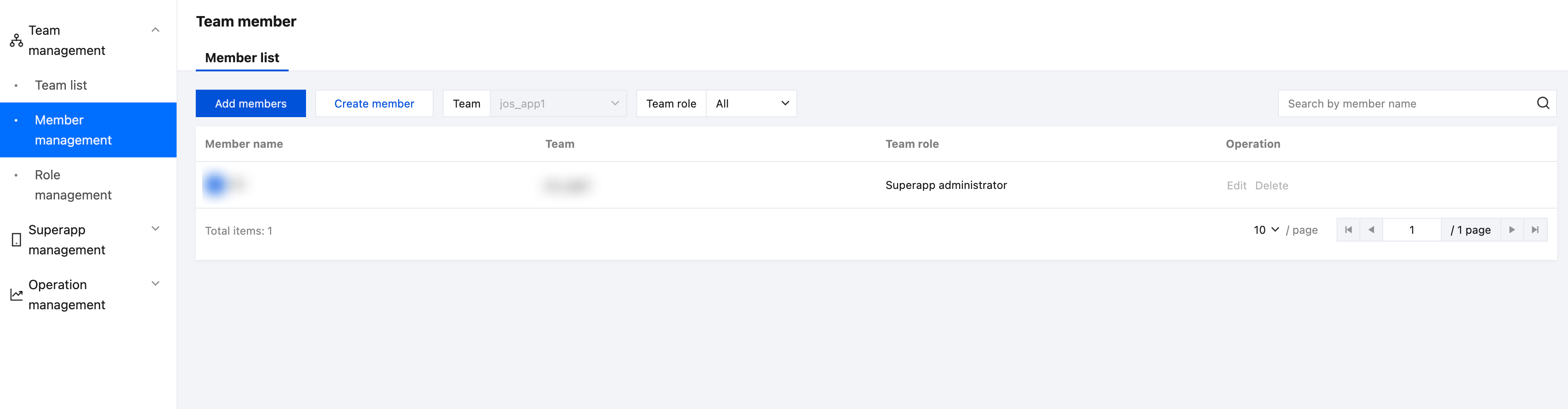Open the Team role All dropdown
This screenshot has height=409, width=1568.
[751, 103]
